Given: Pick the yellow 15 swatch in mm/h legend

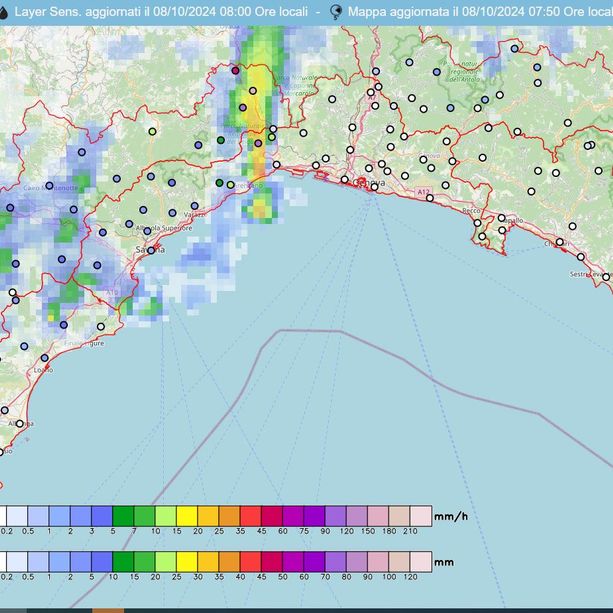Looking at the screenshot, I should (187, 516).
